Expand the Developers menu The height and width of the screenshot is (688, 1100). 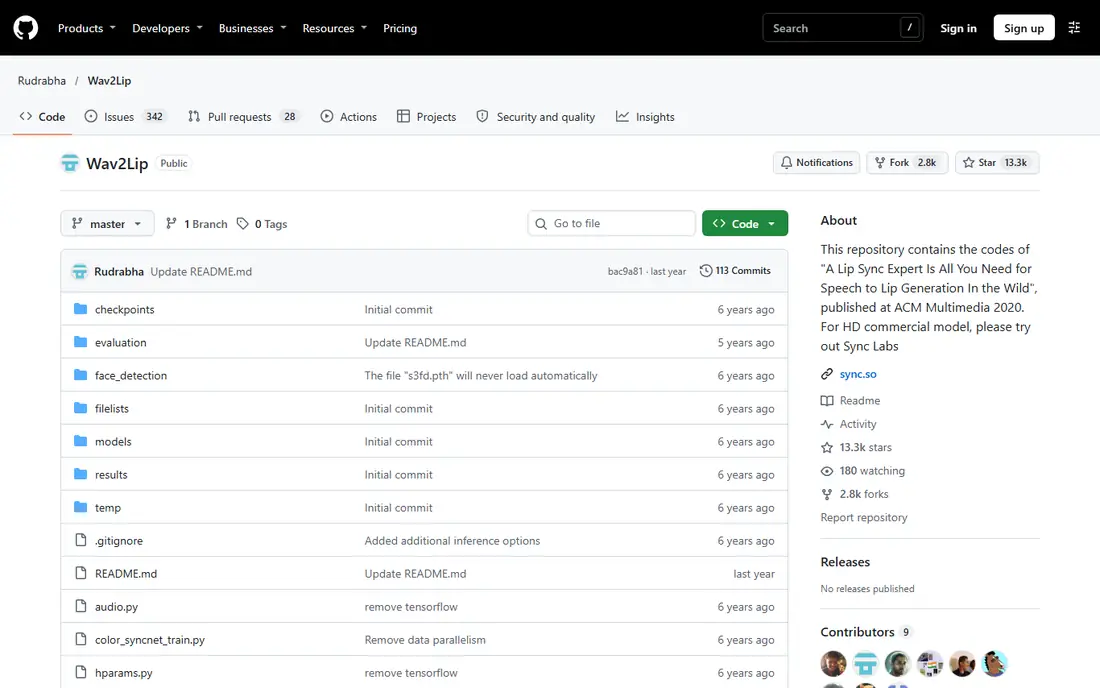click(x=167, y=28)
